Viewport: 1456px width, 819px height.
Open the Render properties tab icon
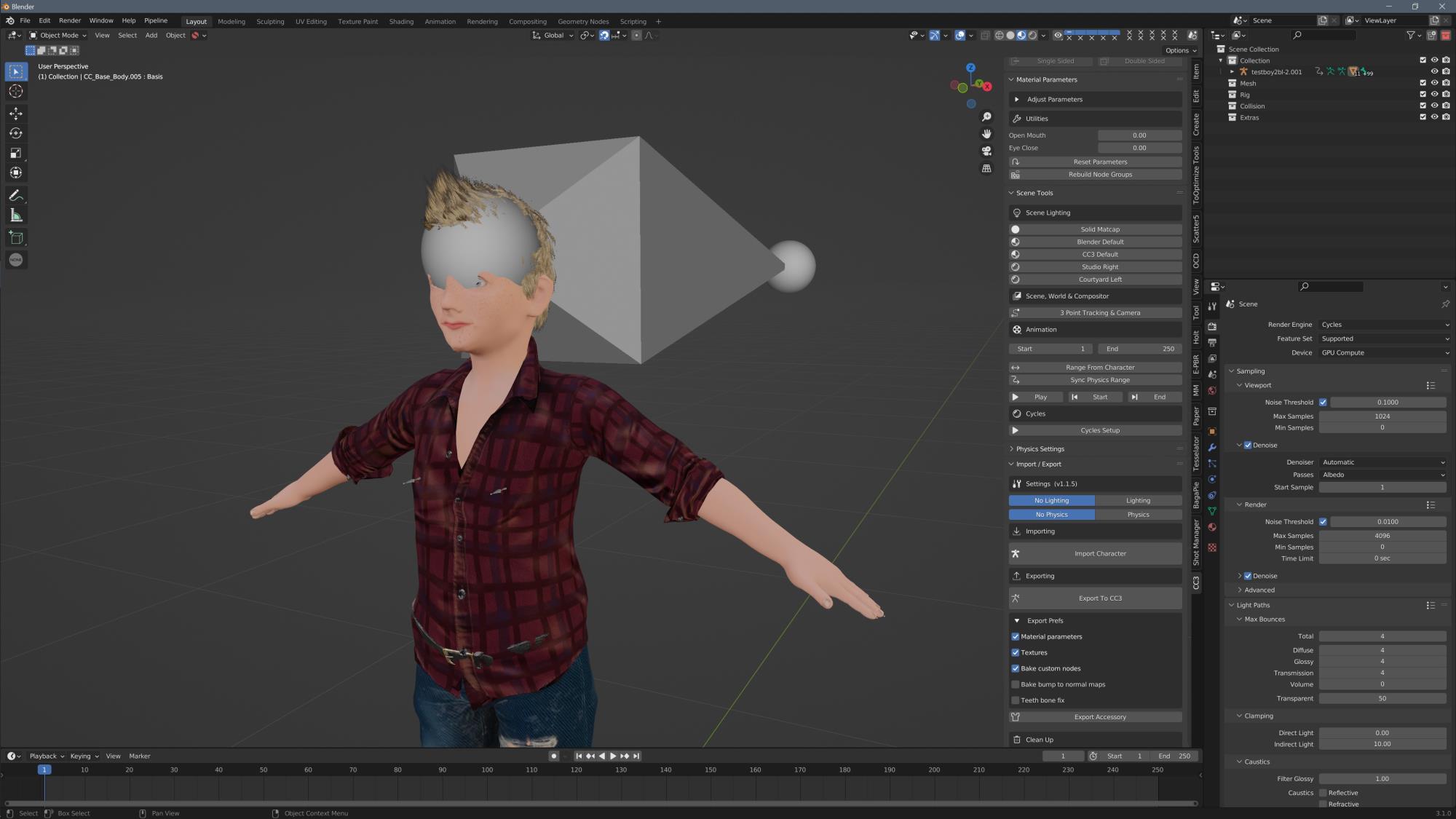coord(1212,326)
